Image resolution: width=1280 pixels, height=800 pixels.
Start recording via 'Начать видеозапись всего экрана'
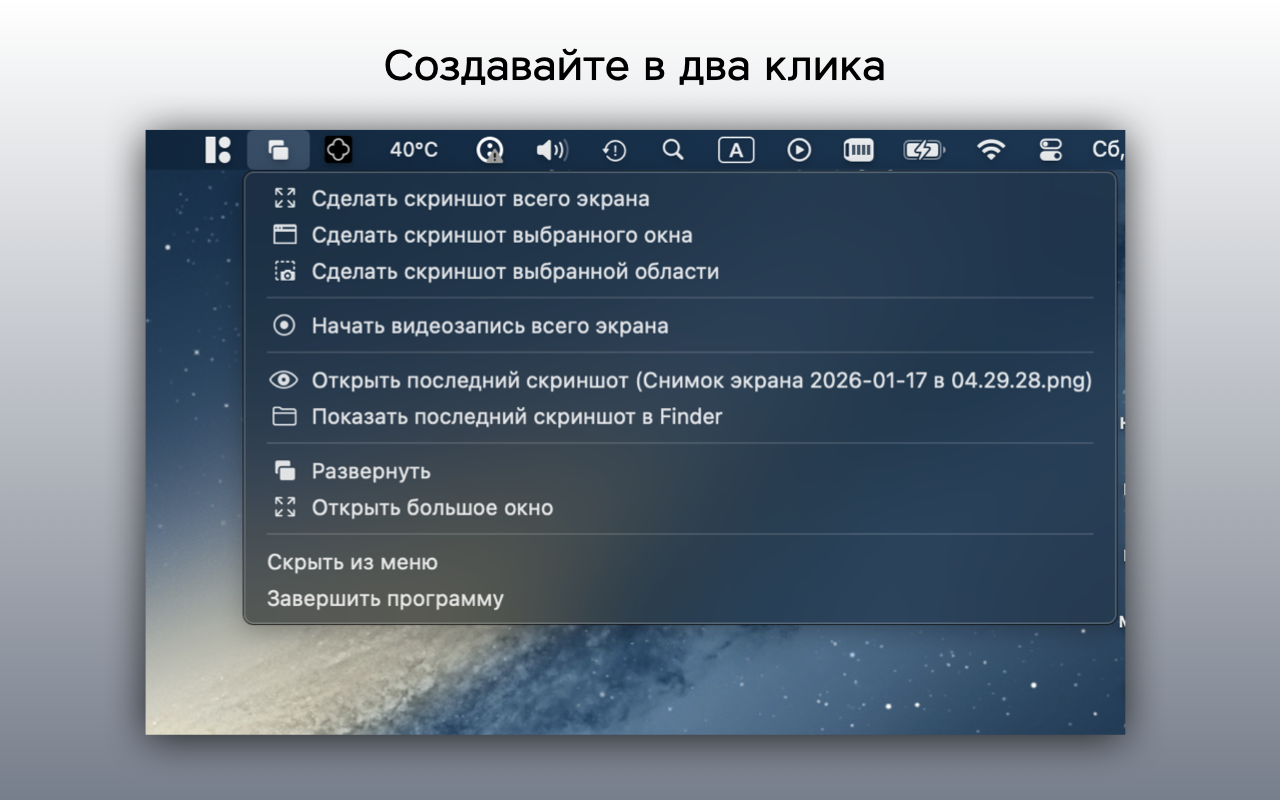coord(489,326)
